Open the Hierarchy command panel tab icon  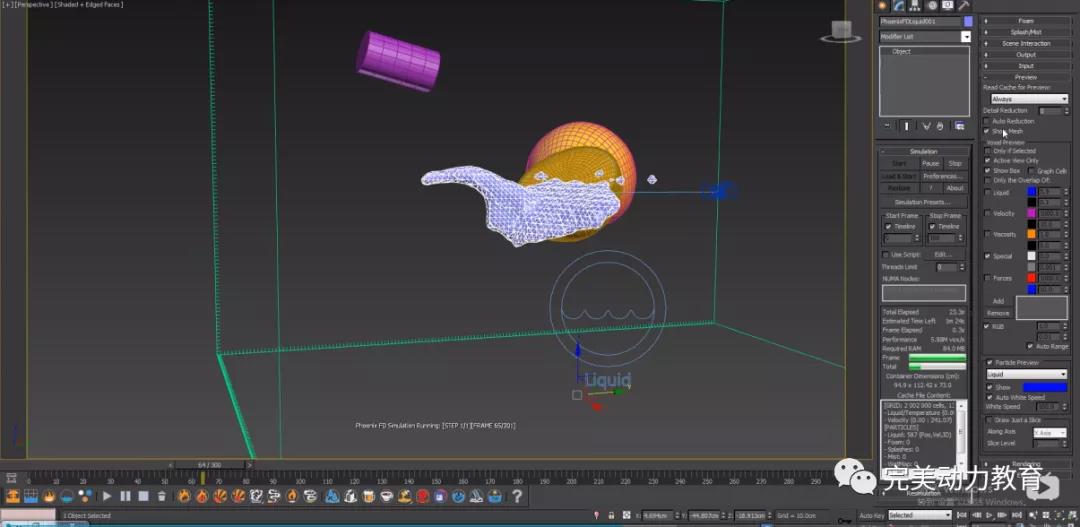[916, 6]
